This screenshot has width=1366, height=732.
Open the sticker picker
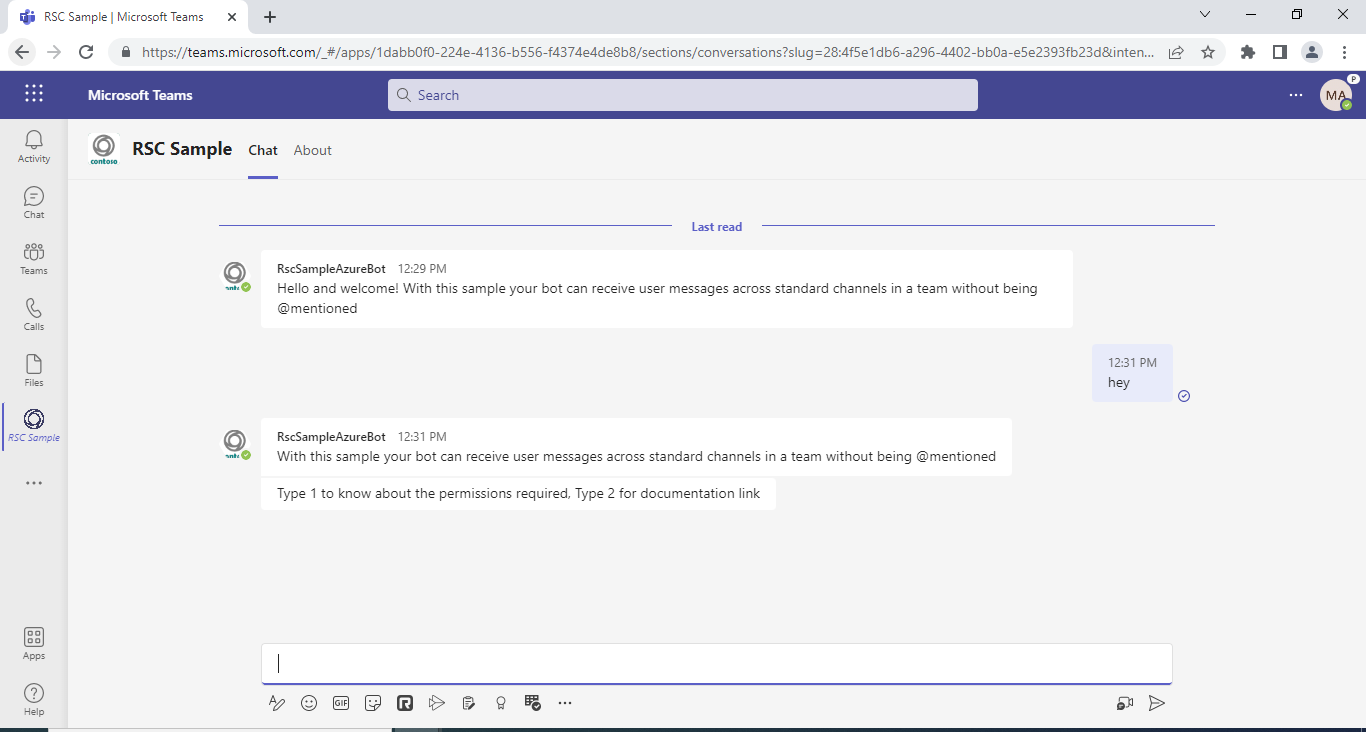point(373,703)
